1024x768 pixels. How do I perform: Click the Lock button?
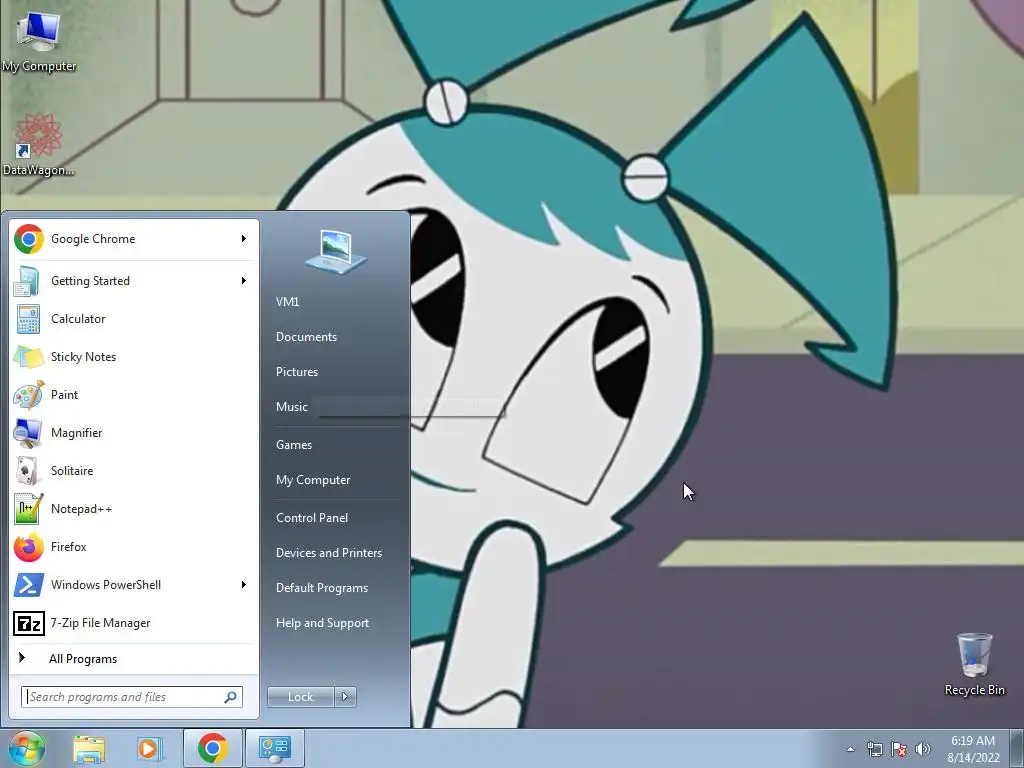tap(300, 697)
